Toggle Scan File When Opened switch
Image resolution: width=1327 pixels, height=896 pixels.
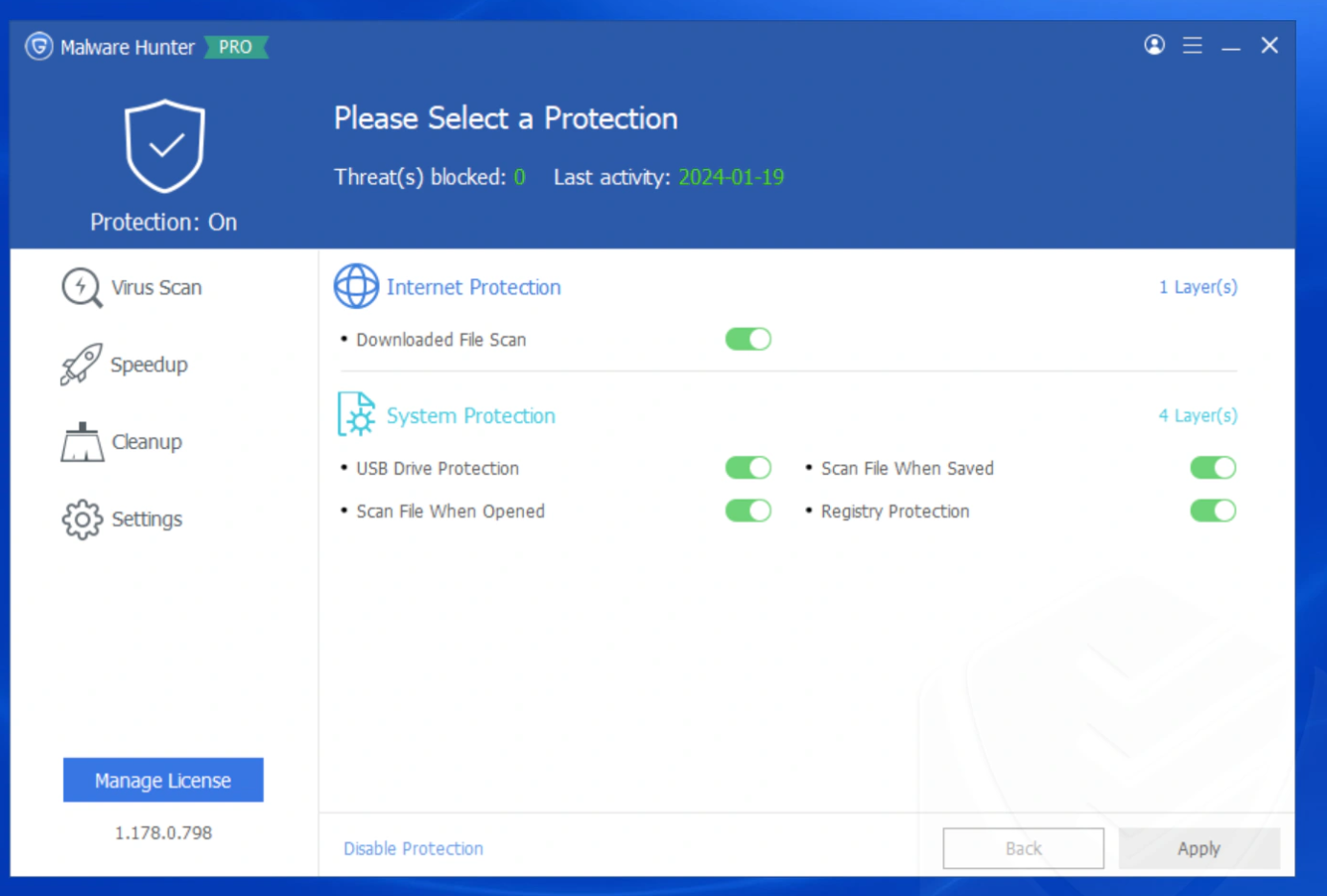(748, 510)
